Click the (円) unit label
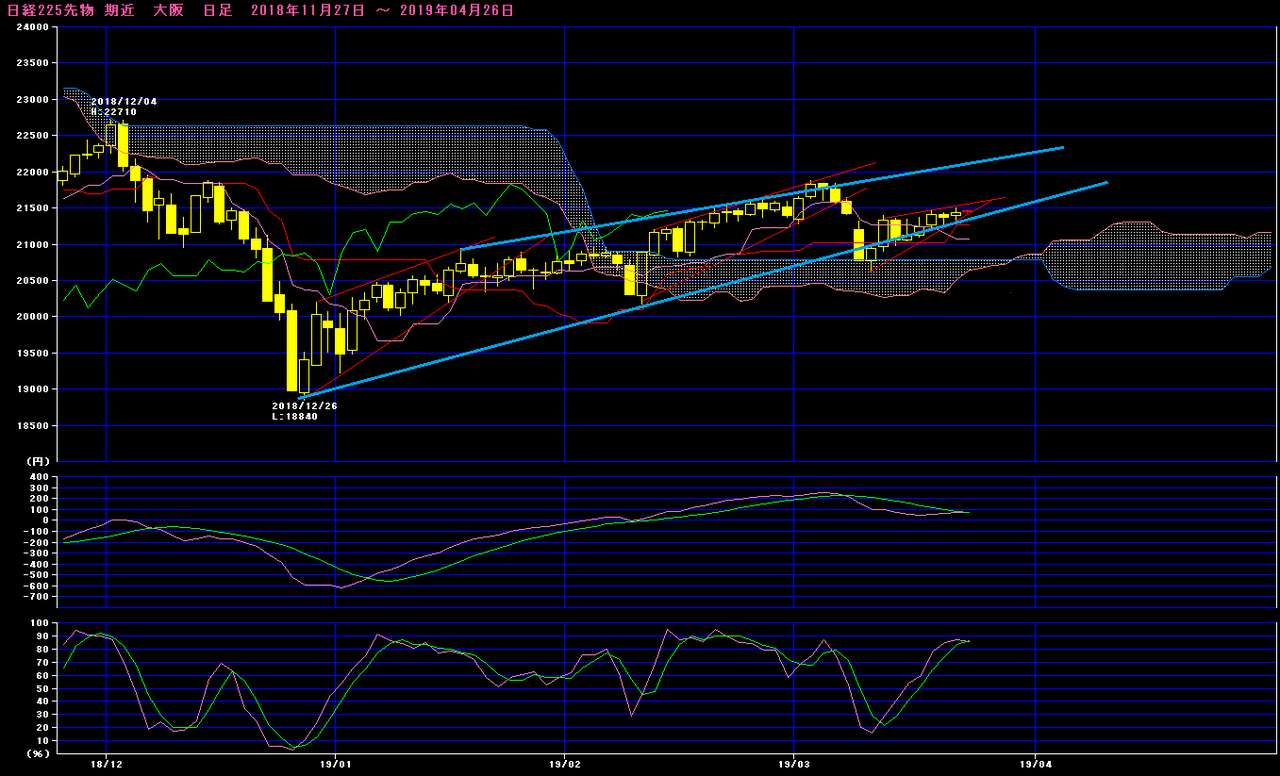The height and width of the screenshot is (776, 1280). coord(37,461)
